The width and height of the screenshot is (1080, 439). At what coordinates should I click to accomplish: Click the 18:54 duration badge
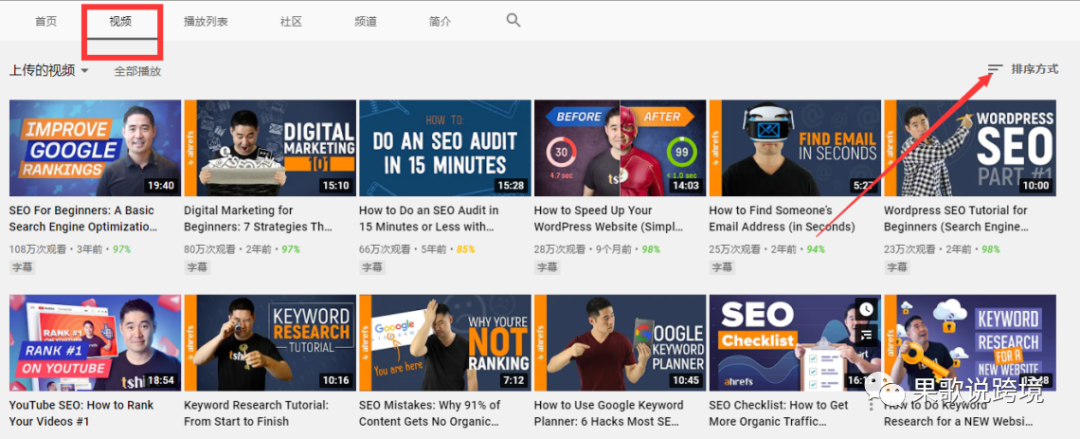(160, 380)
